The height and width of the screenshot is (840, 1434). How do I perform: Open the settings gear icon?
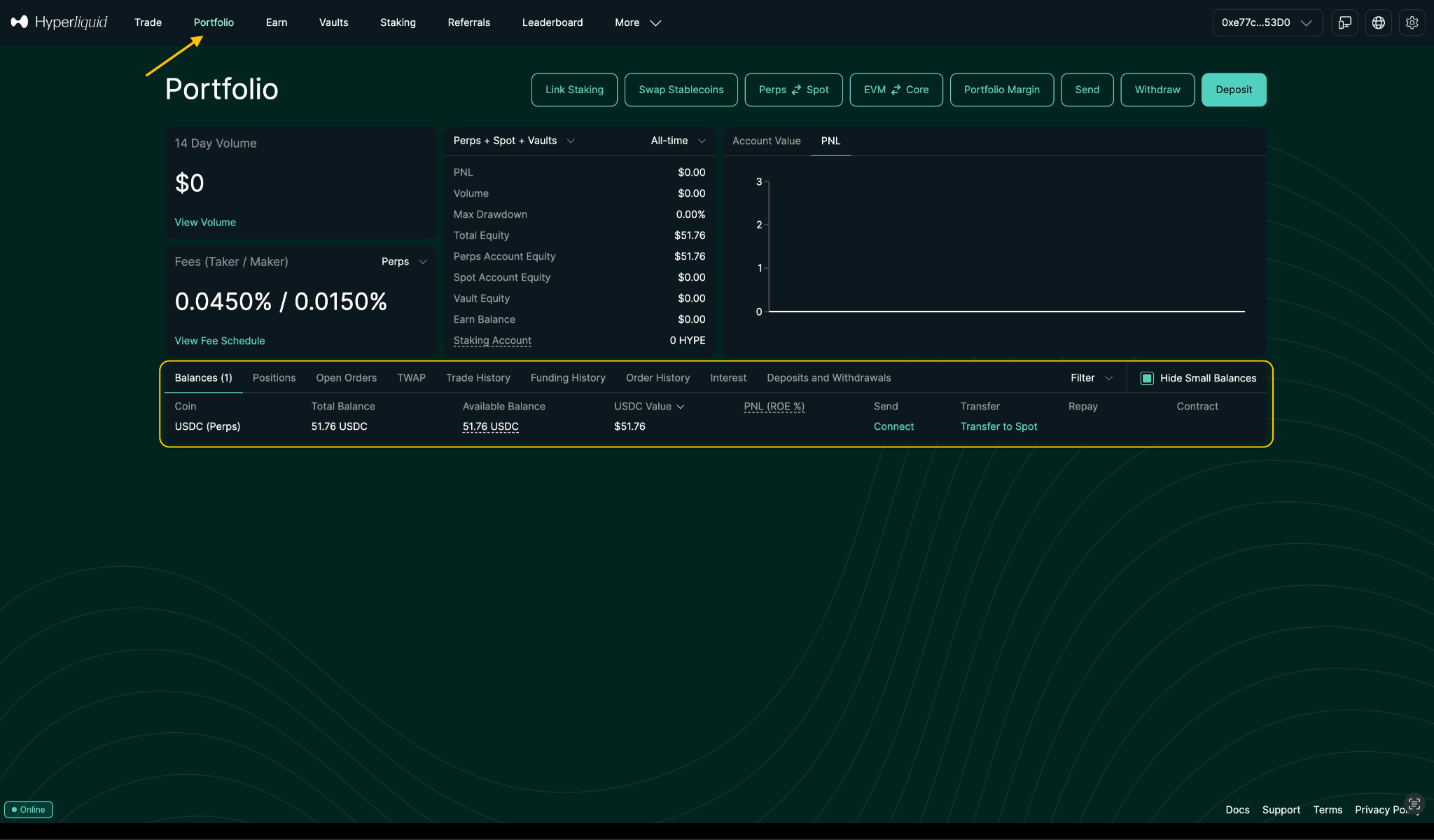pos(1412,22)
